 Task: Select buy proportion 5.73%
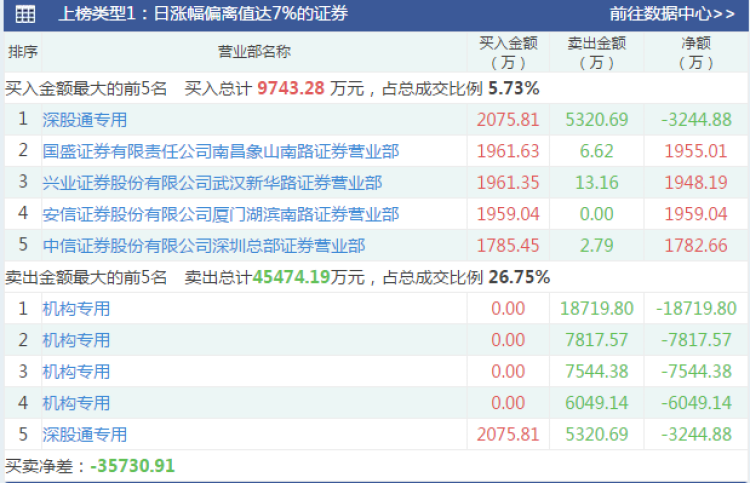514,88
